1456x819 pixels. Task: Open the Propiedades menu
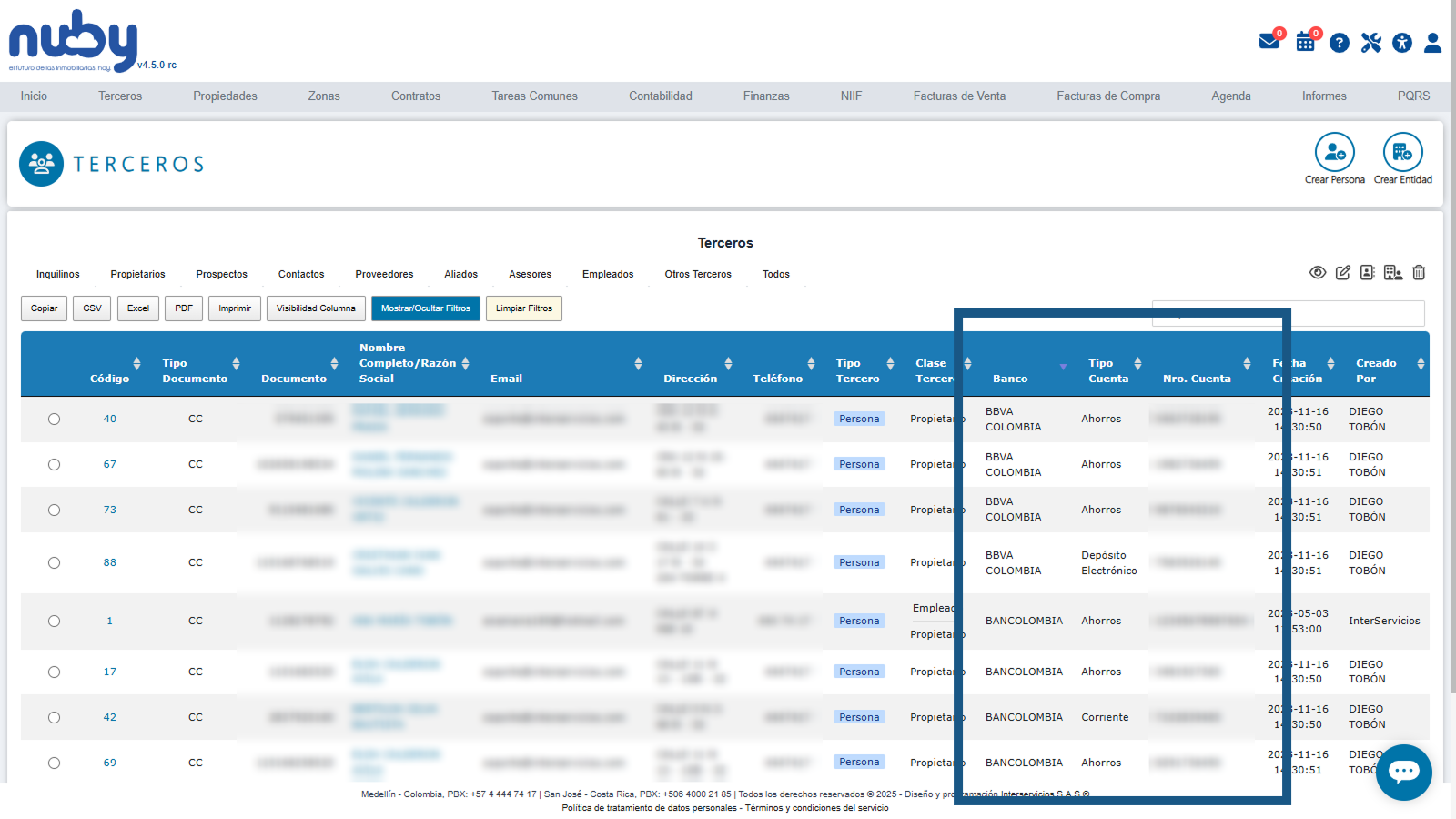coord(225,96)
